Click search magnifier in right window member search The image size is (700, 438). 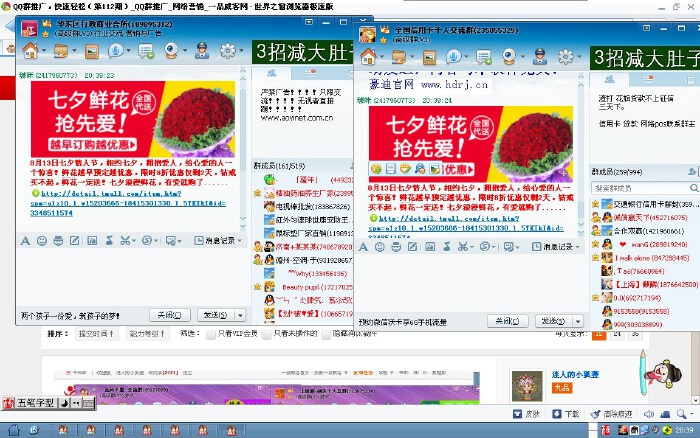click(x=694, y=188)
